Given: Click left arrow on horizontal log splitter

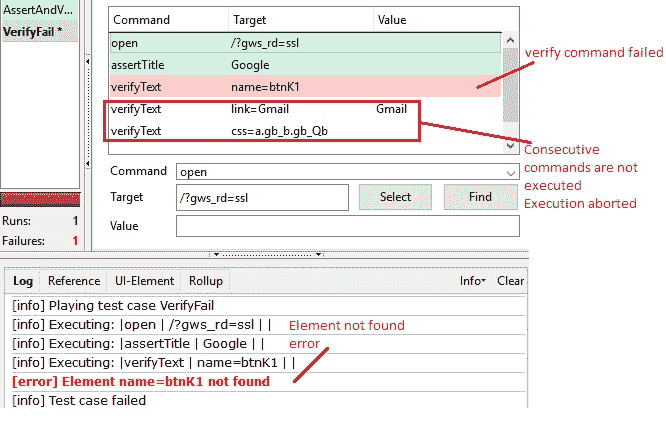Looking at the screenshot, I should [216, 255].
